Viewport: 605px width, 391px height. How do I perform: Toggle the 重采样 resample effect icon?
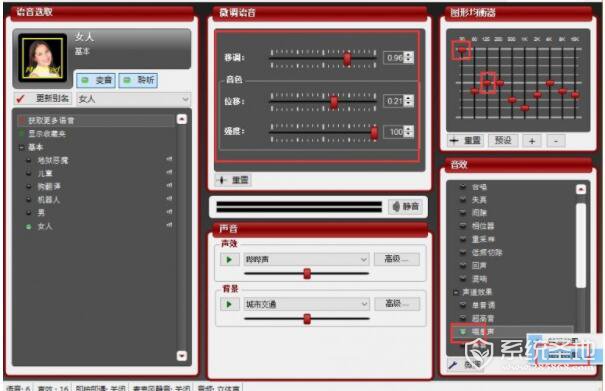click(463, 239)
